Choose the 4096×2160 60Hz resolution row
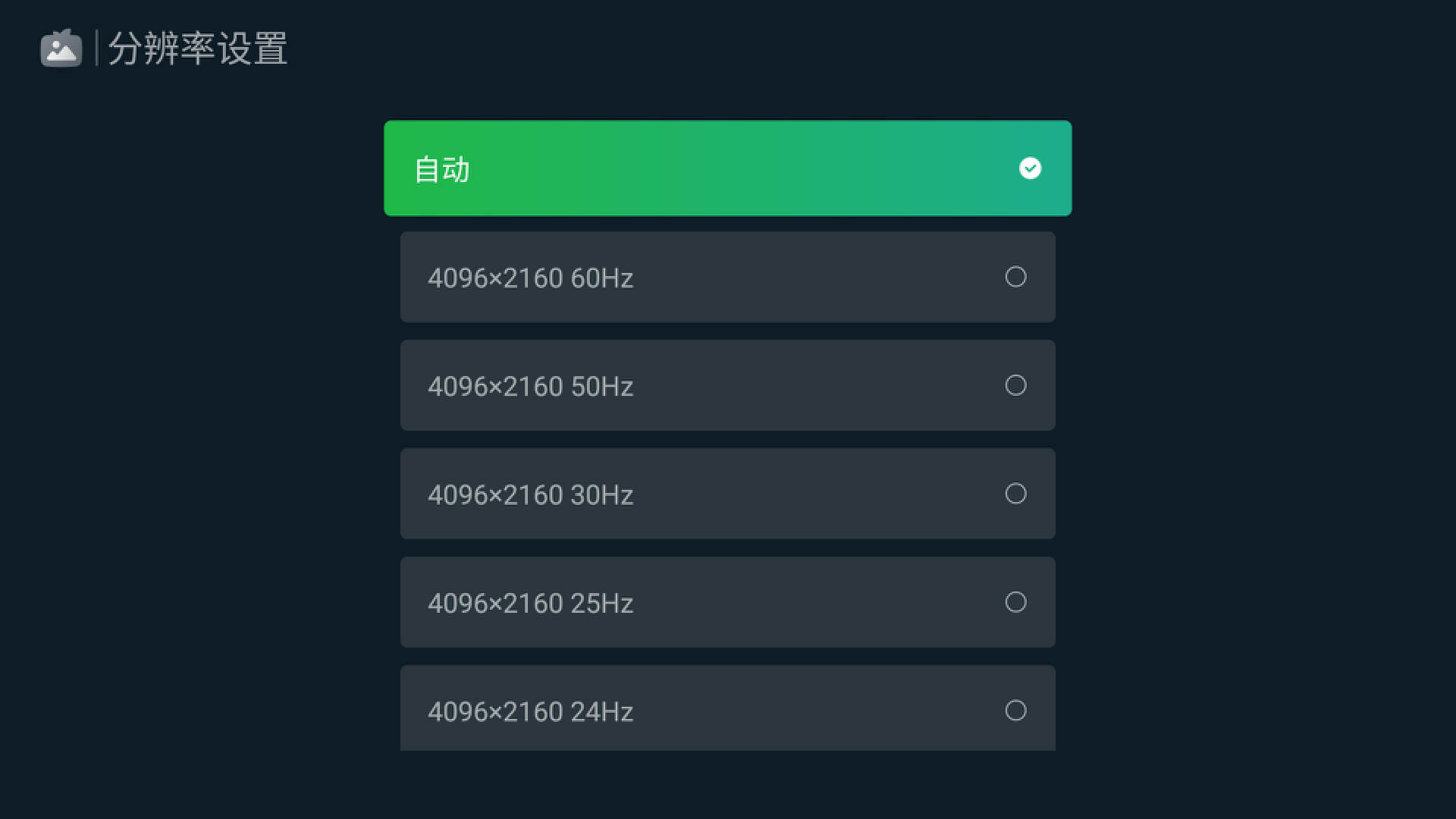Viewport: 1456px width, 819px height. pyautogui.click(x=727, y=277)
